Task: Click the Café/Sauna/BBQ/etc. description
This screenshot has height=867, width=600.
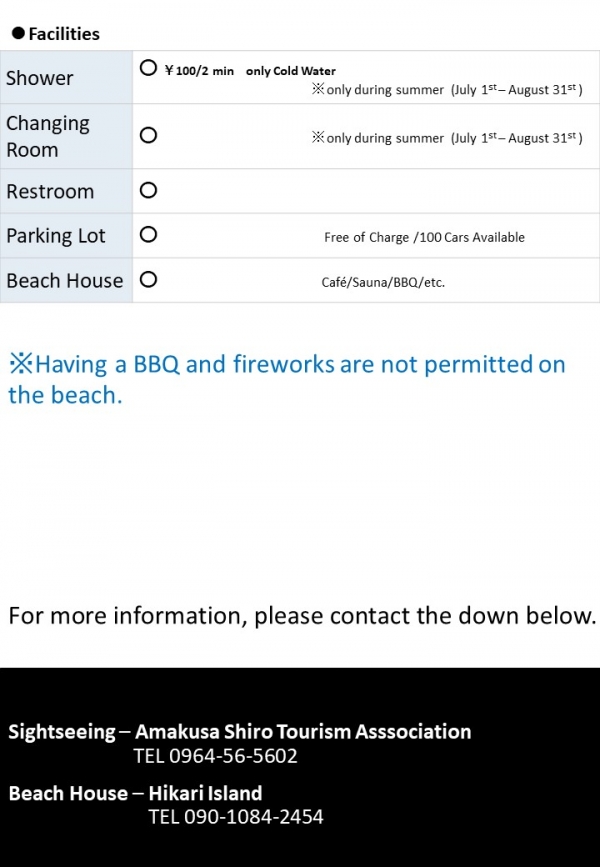Action: point(383,282)
